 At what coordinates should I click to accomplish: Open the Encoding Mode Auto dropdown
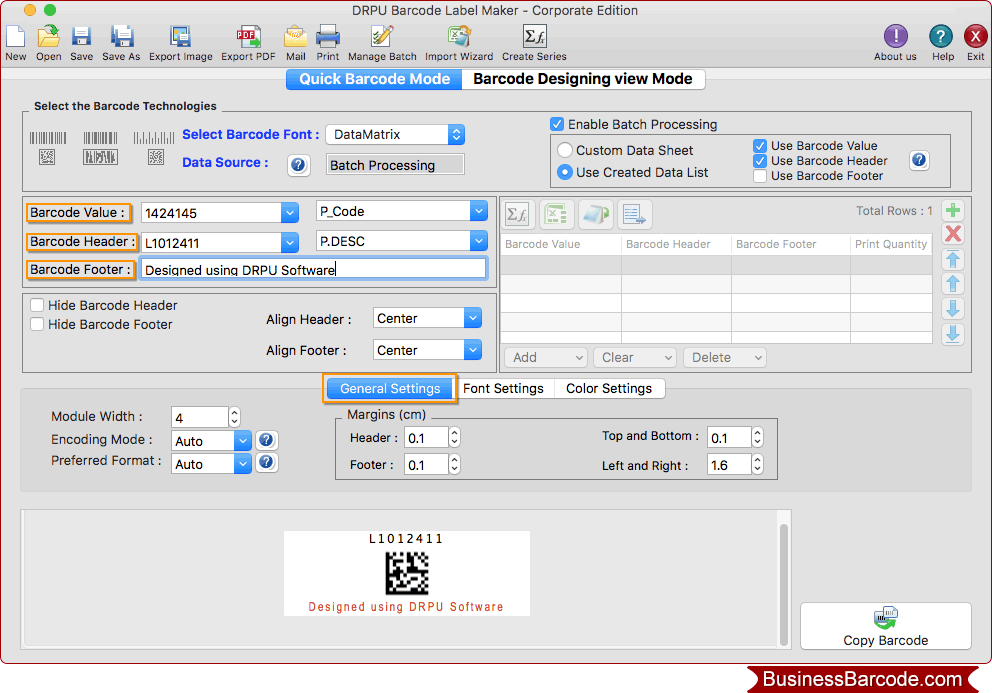tap(242, 440)
